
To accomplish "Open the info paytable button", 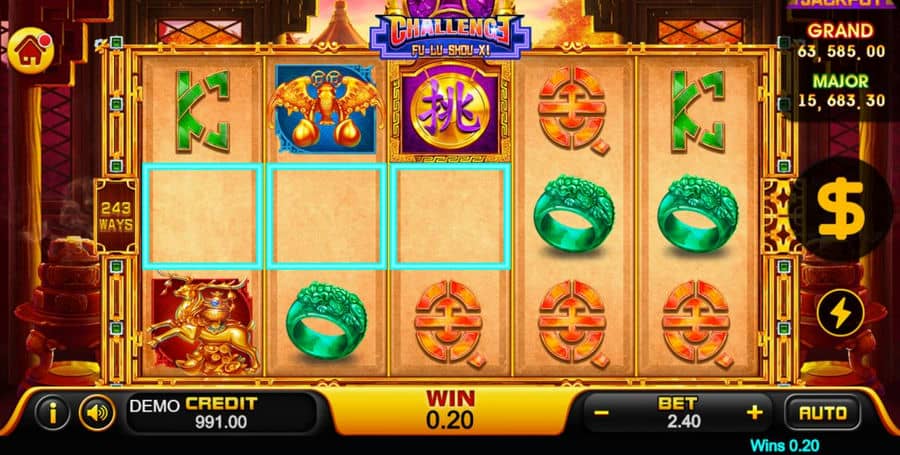I will 52,412.
